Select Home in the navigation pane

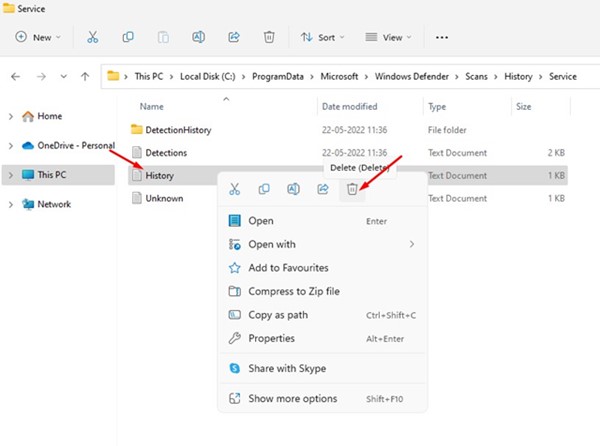(50, 116)
